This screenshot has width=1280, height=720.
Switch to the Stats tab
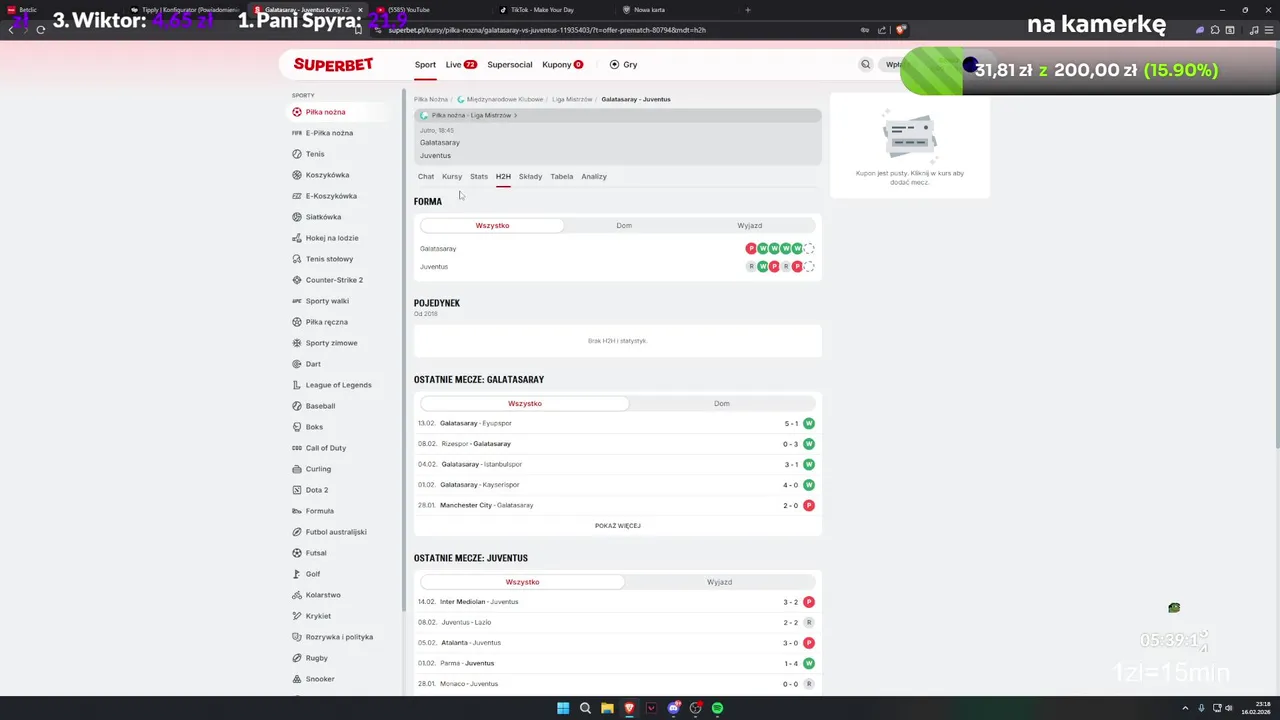pos(479,177)
